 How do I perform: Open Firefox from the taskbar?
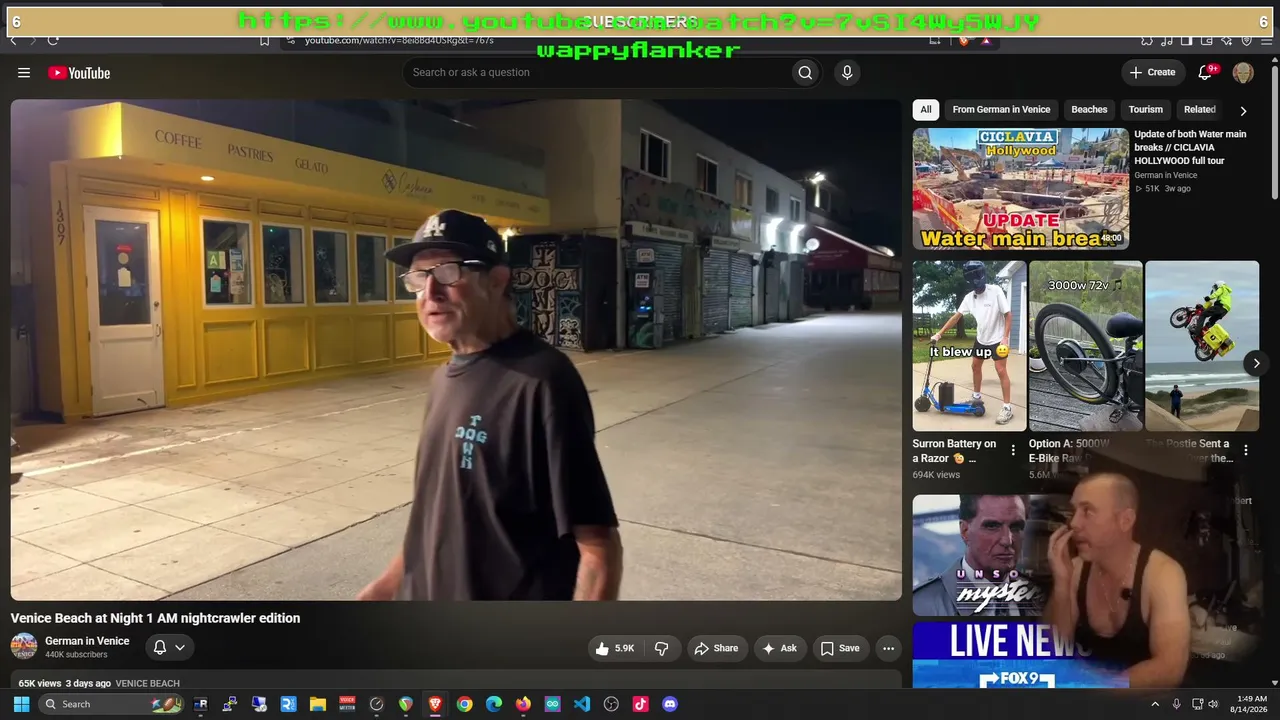(x=523, y=704)
